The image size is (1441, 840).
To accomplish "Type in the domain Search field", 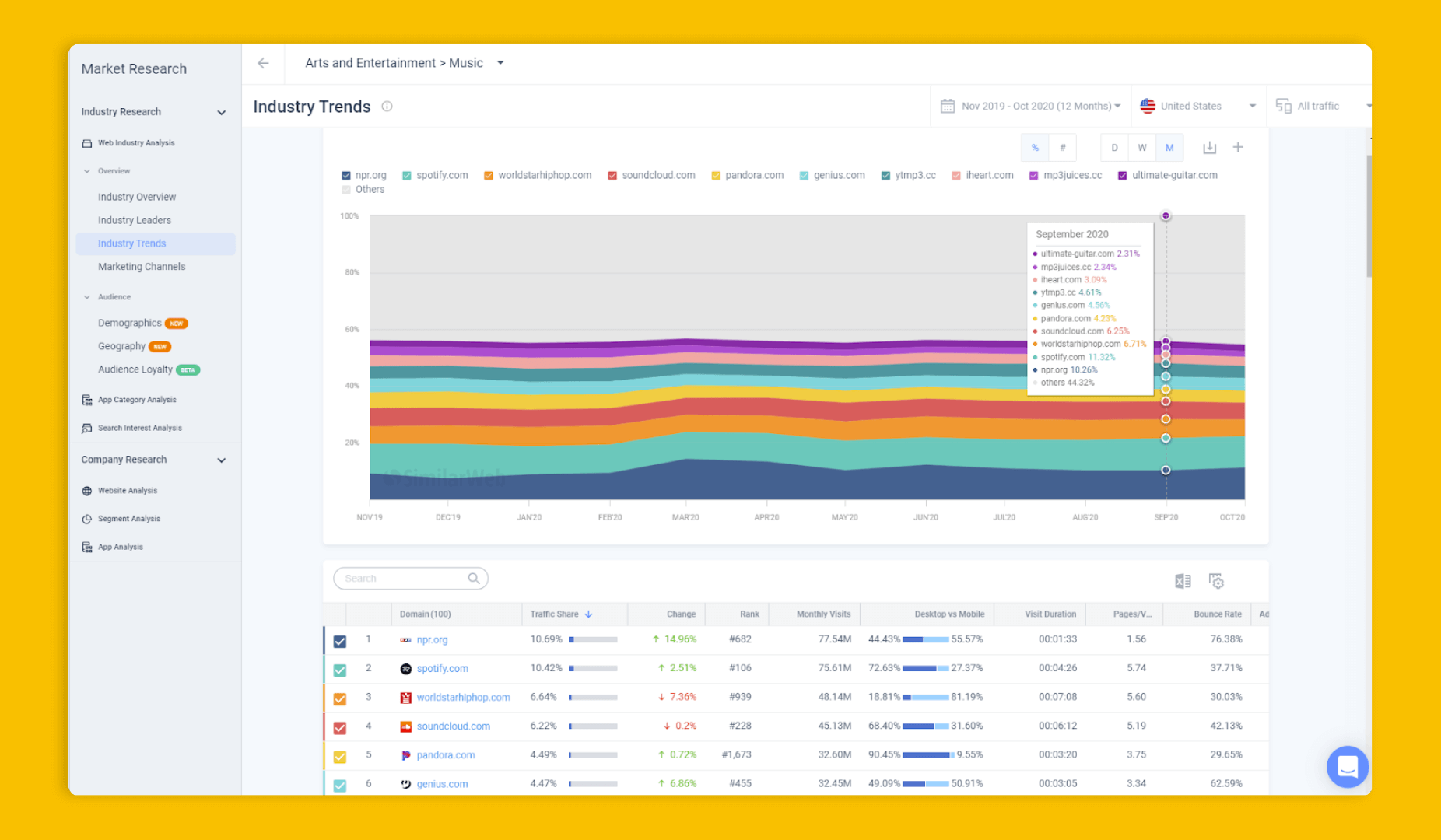I will pos(405,578).
